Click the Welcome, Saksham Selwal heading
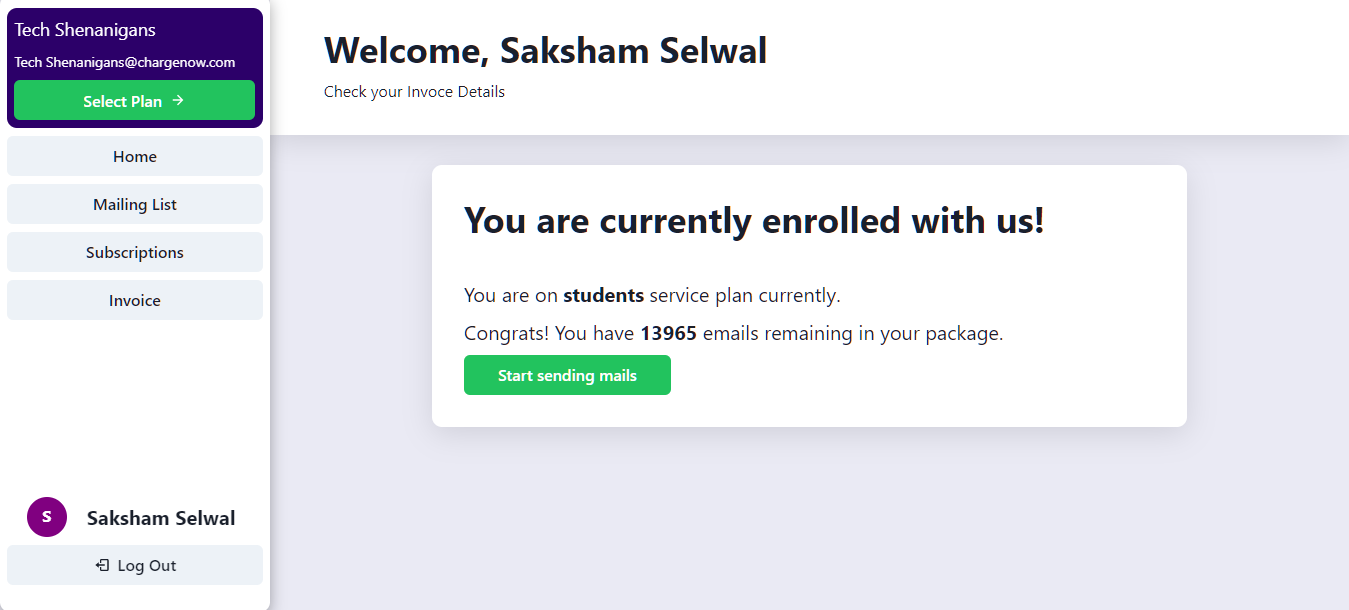1349x610 pixels. [545, 51]
